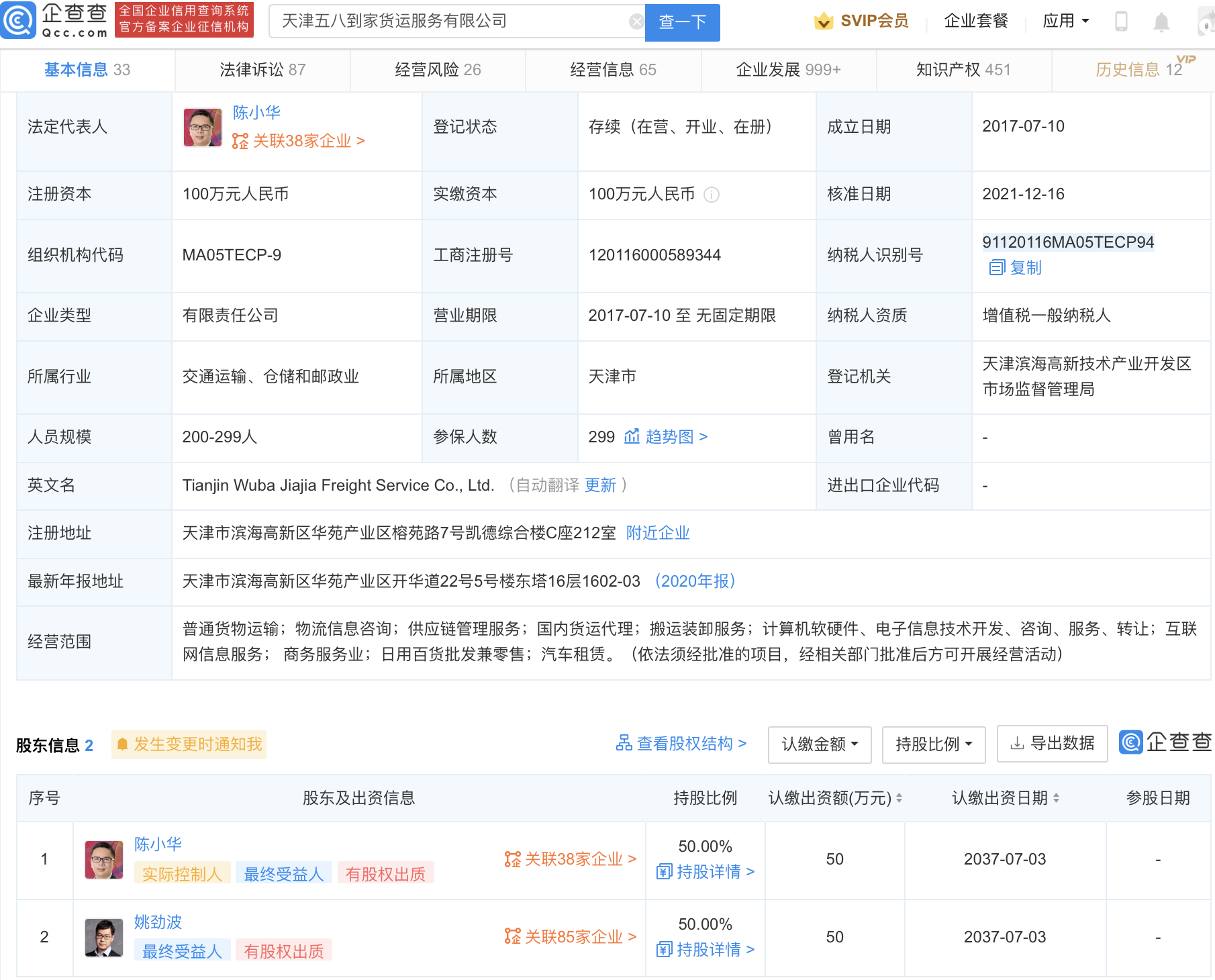The width and height of the screenshot is (1215, 980).
Task: Switch to the 经营信息 tab
Action: pos(613,70)
